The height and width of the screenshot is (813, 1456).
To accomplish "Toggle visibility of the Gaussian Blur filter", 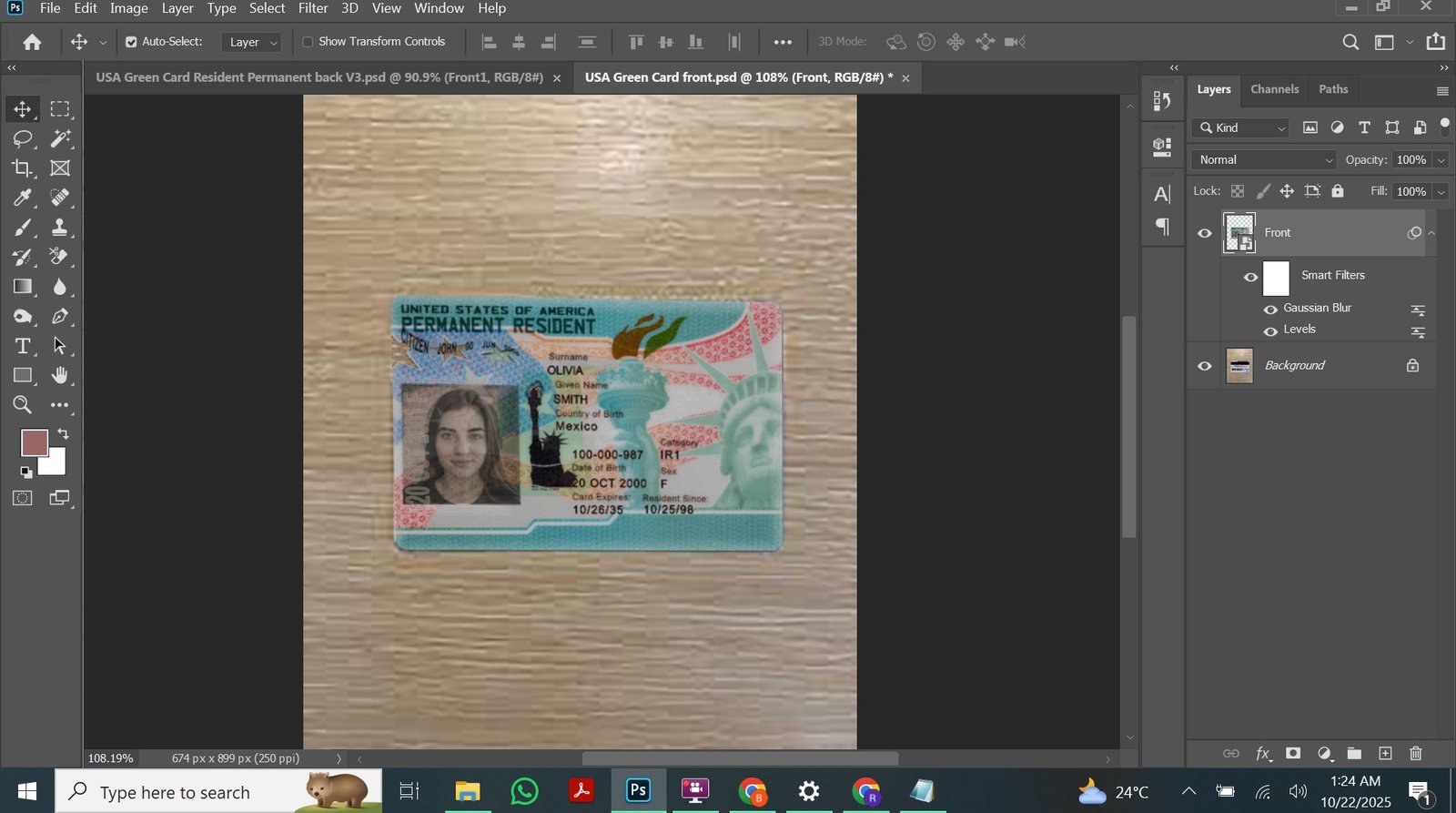I will point(1270,309).
